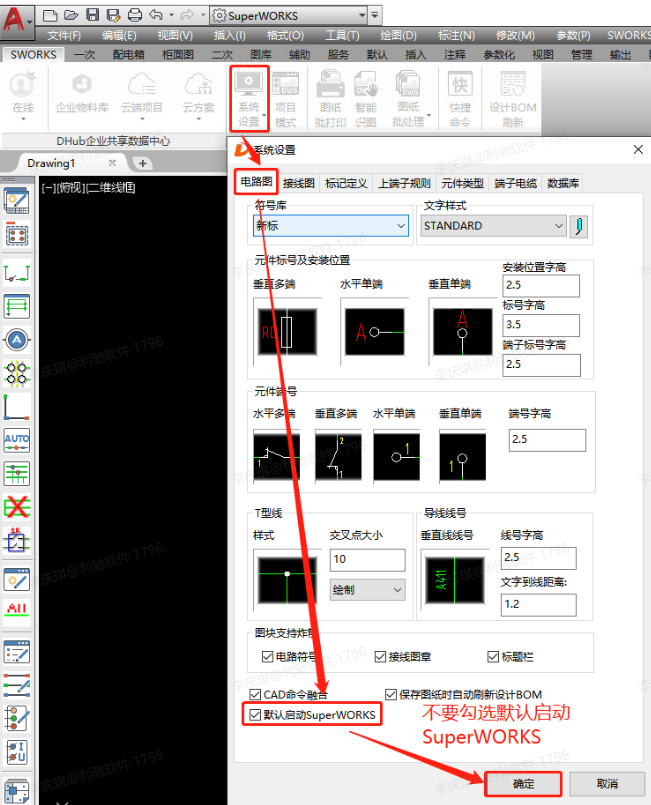The height and width of the screenshot is (805, 651).
Task: Click the 云方案 ribbon icon
Action: (x=198, y=93)
